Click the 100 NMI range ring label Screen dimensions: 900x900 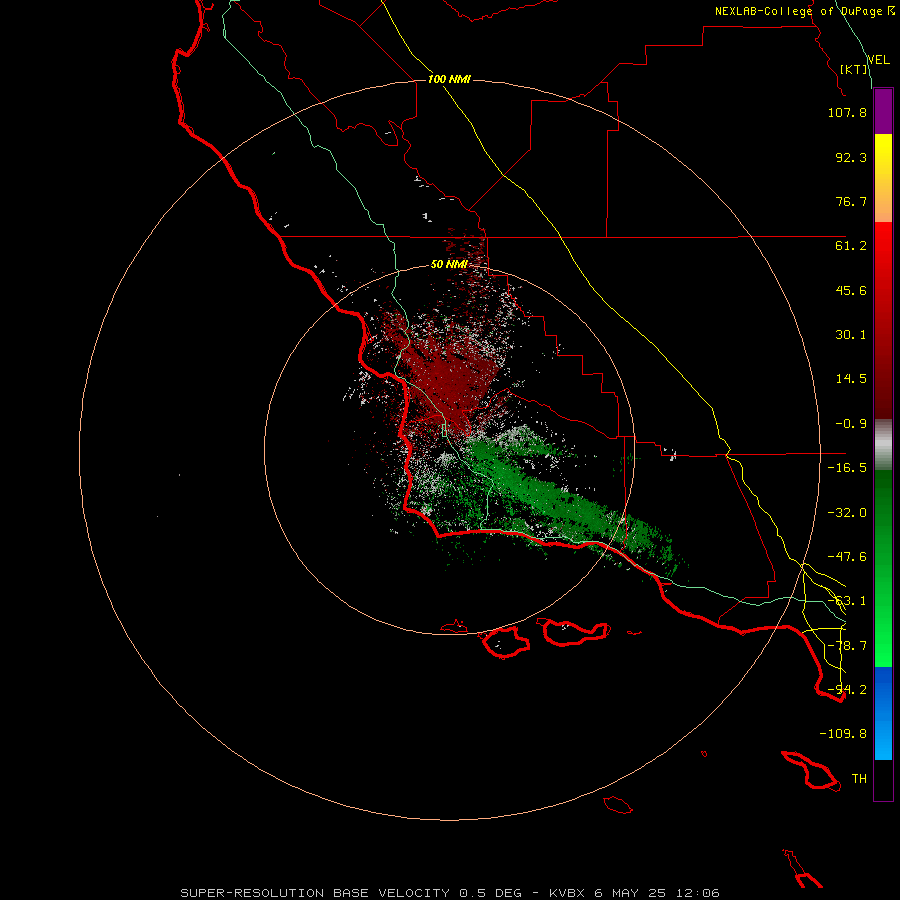coord(449,79)
